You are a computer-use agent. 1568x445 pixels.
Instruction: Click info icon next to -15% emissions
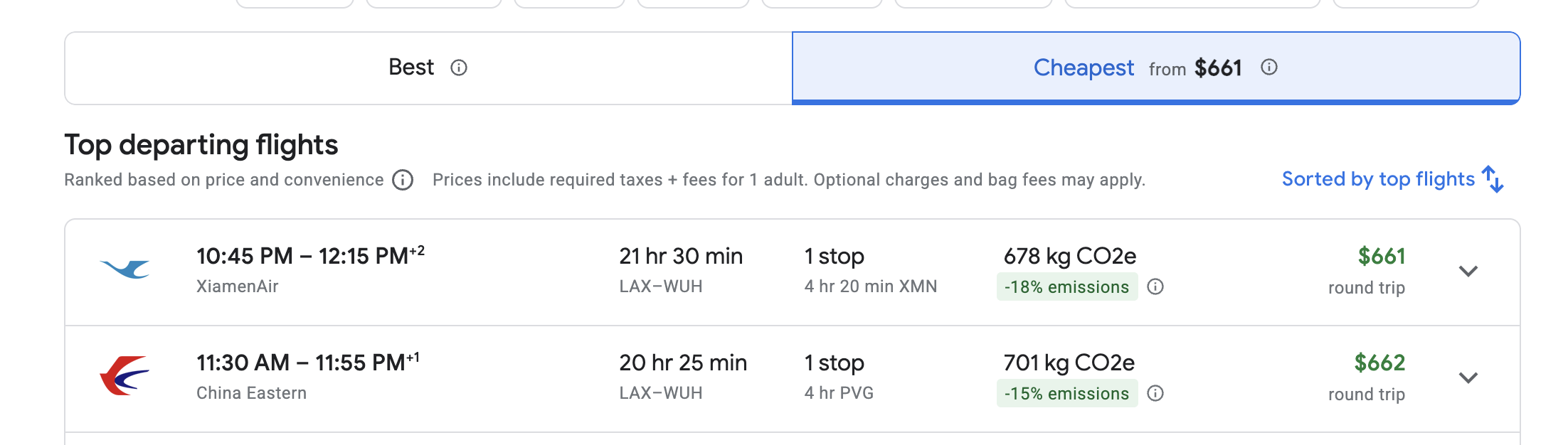click(x=1155, y=393)
